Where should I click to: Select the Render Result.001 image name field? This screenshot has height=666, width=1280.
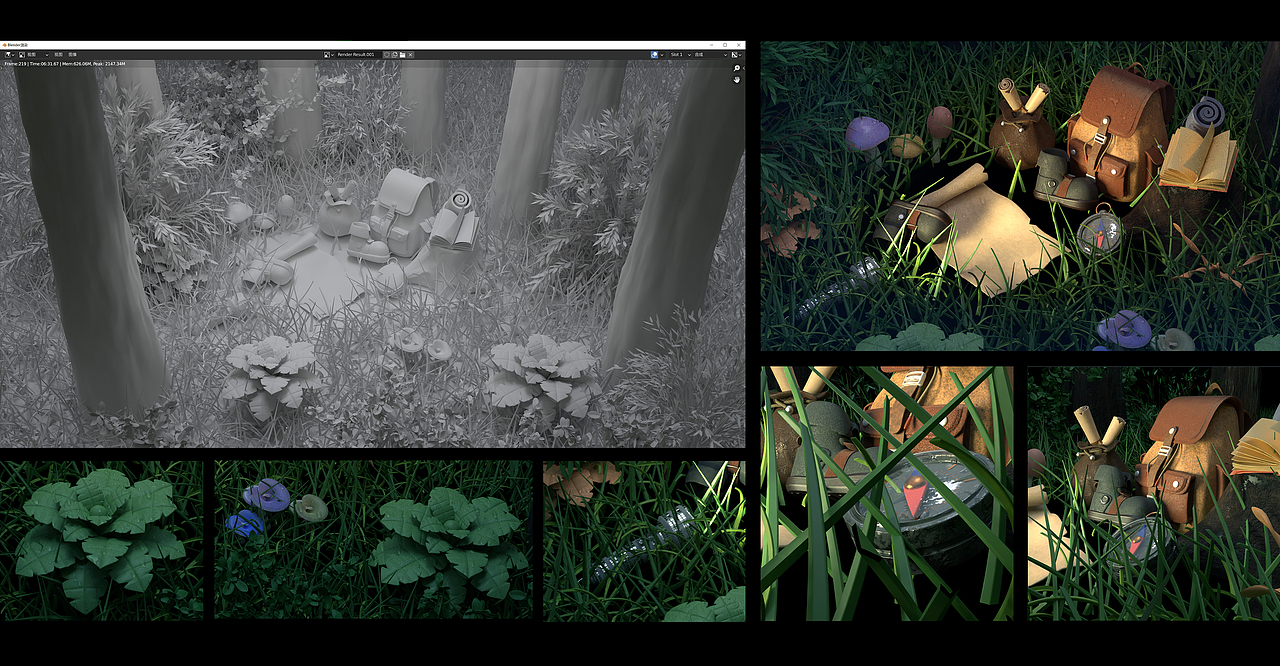pyautogui.click(x=360, y=54)
